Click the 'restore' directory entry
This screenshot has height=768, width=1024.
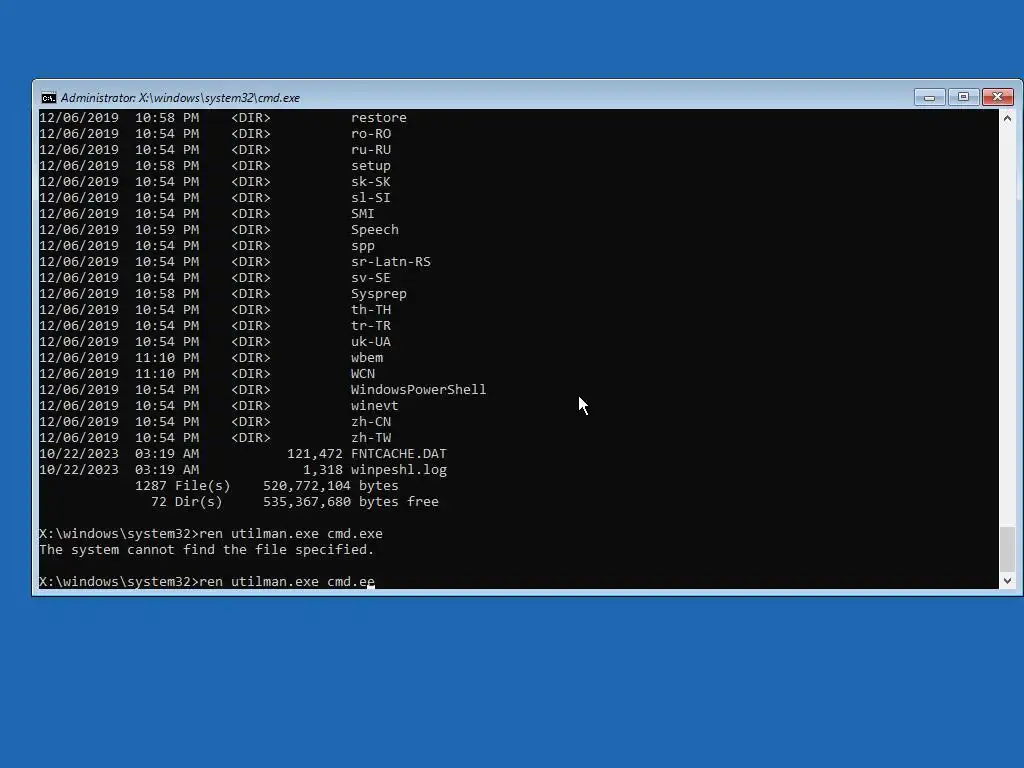point(379,118)
